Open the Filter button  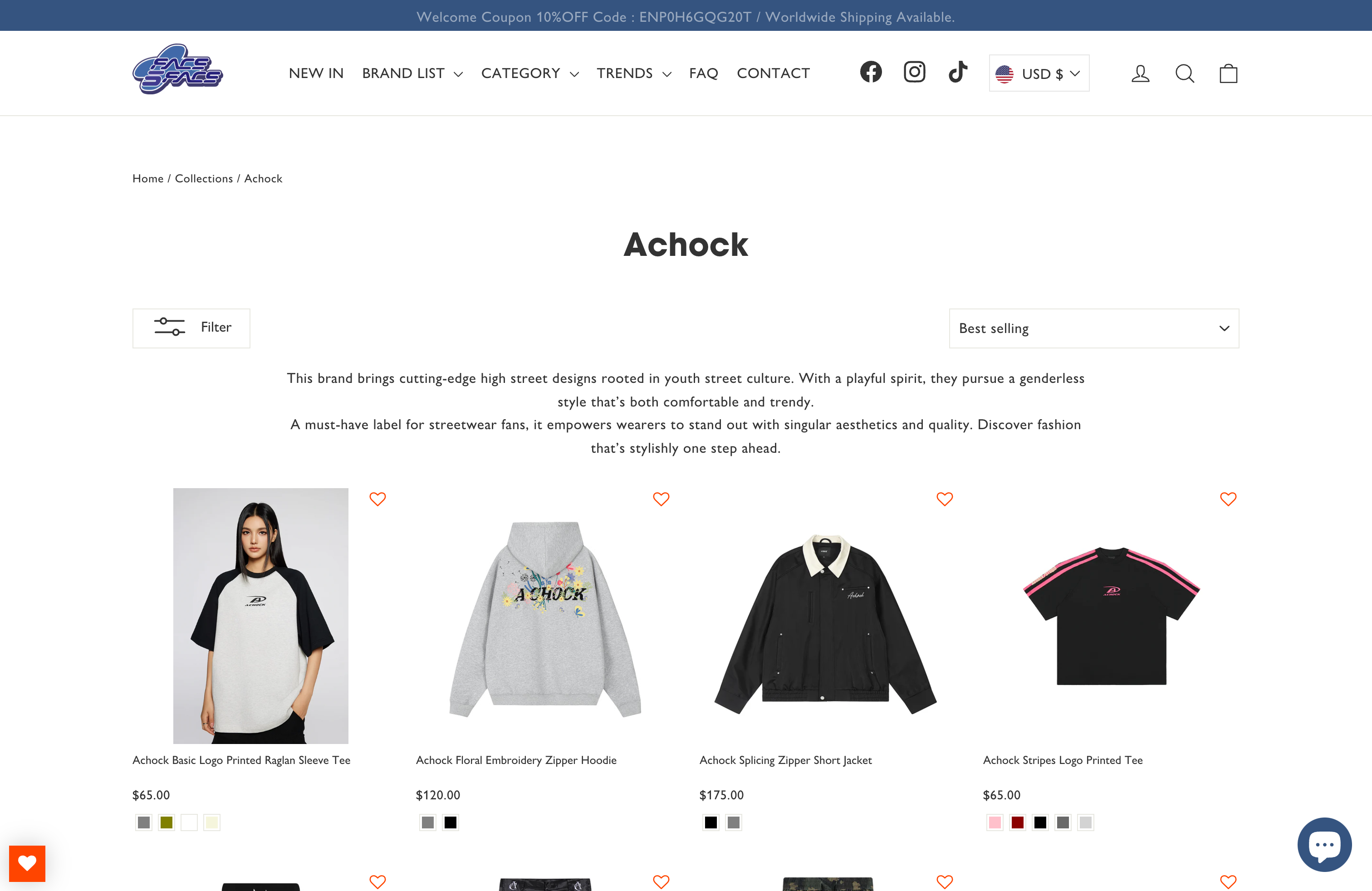click(191, 328)
